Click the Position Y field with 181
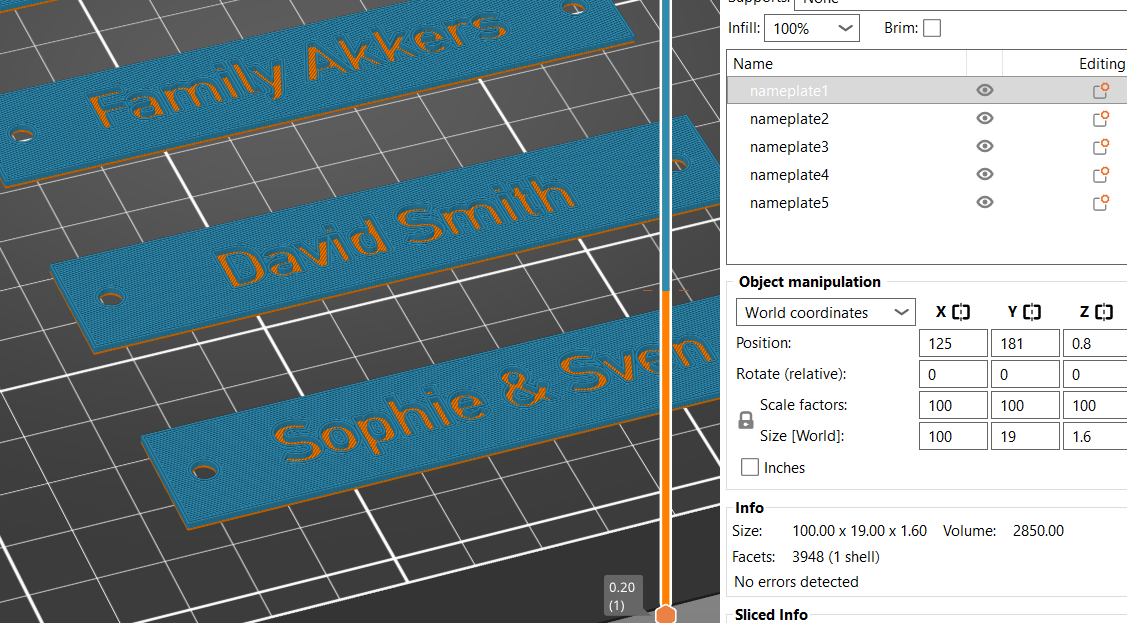1127x623 pixels. [x=1025, y=343]
